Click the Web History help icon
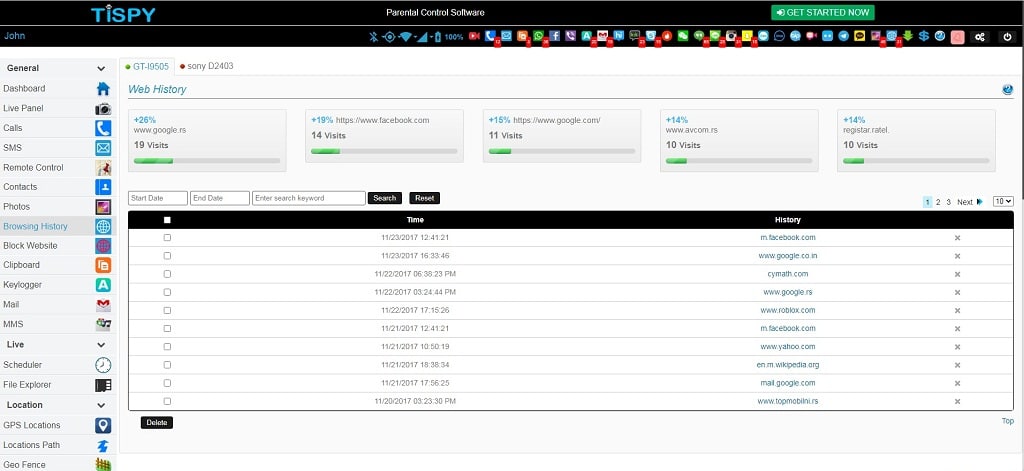The height and width of the screenshot is (471, 1024). point(1008,90)
